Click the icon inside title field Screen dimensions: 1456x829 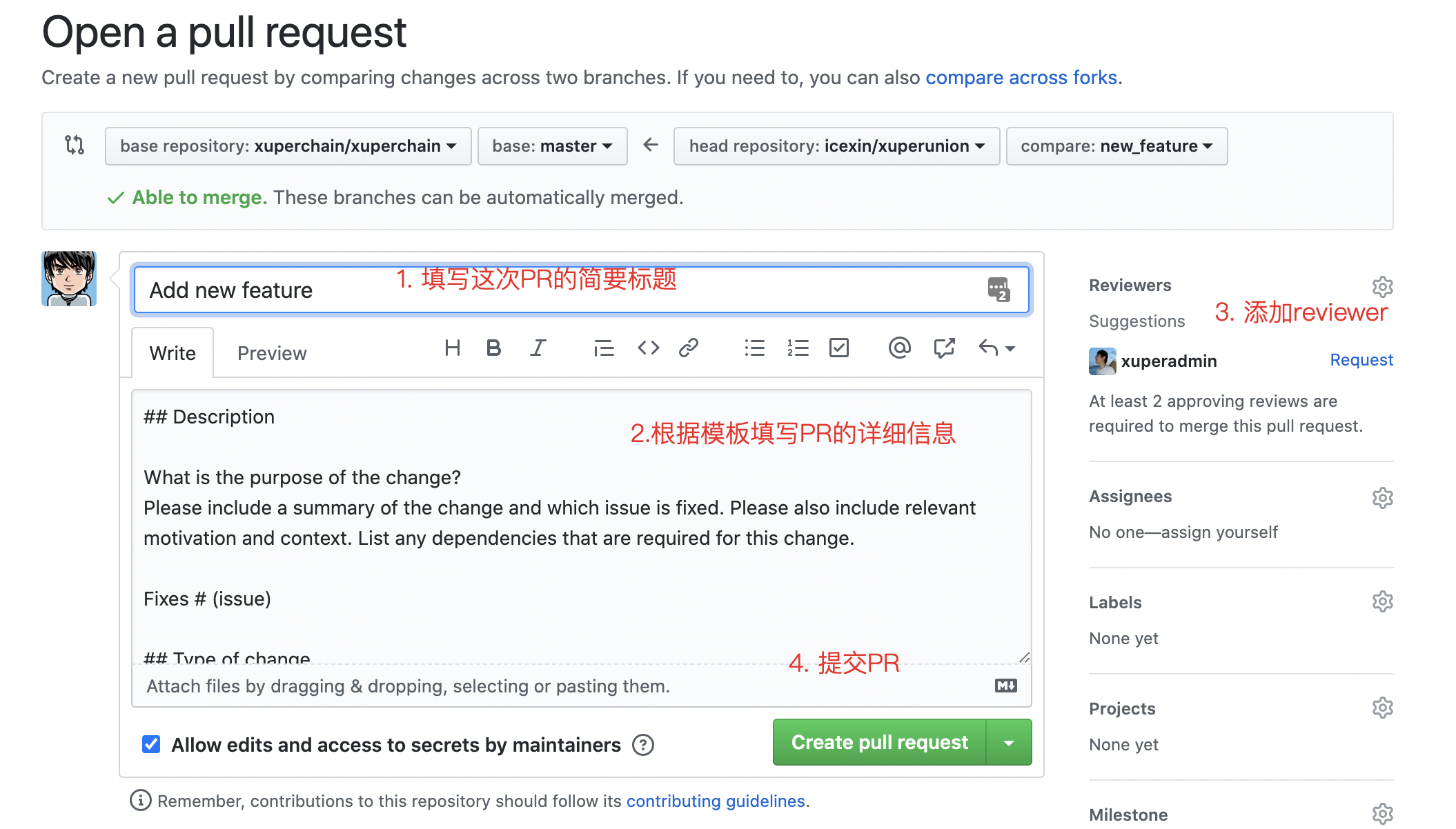(x=998, y=290)
